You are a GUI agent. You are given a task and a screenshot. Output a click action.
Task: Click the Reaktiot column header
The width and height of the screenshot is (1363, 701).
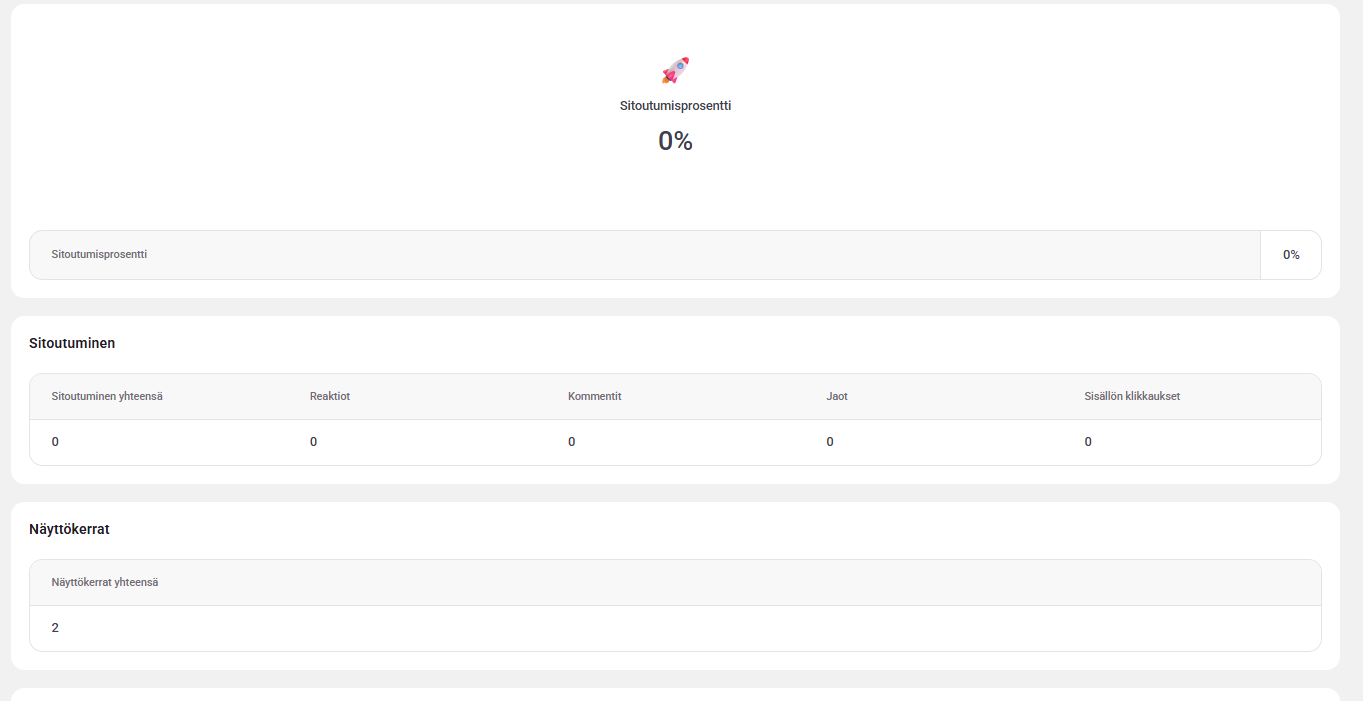click(330, 396)
